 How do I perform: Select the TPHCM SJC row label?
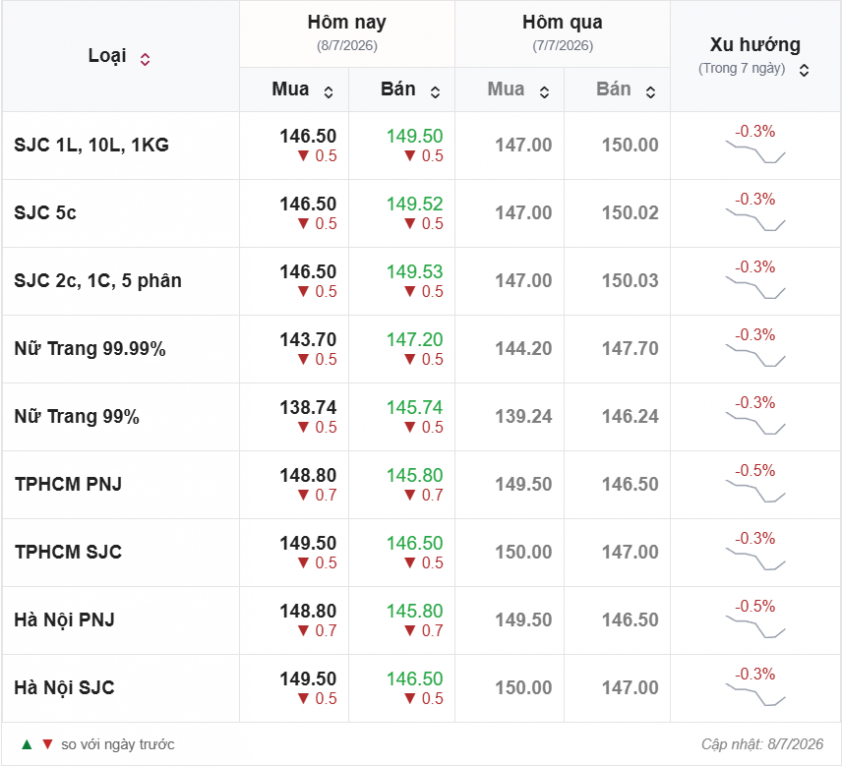pos(68,552)
